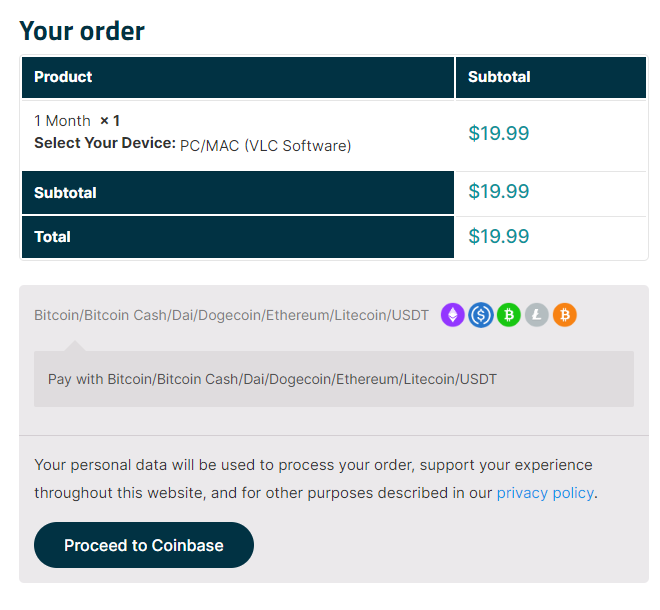The height and width of the screenshot is (610, 660).
Task: Click the Product column header
Action: click(63, 77)
